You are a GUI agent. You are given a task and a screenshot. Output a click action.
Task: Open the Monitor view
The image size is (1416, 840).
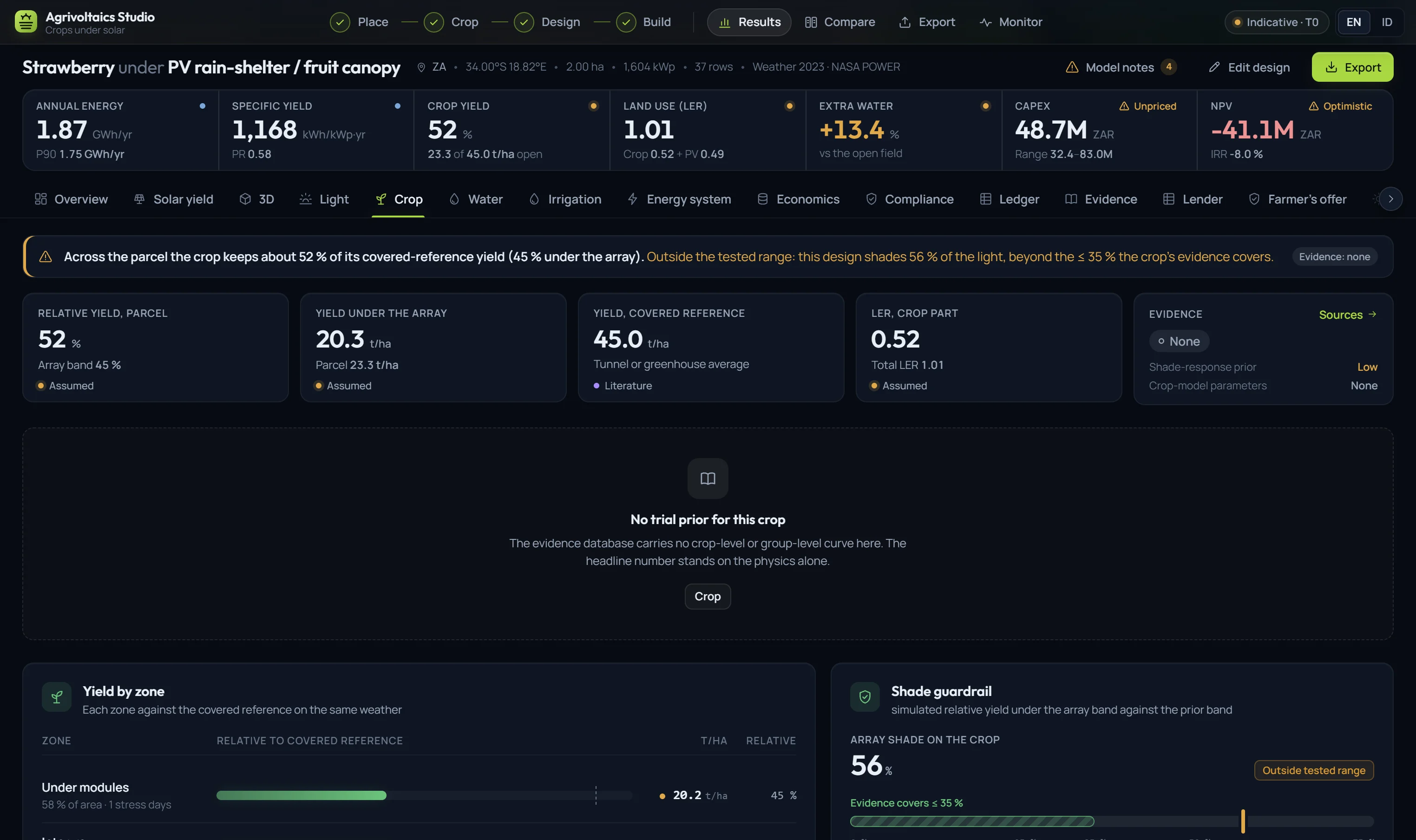(x=1010, y=22)
